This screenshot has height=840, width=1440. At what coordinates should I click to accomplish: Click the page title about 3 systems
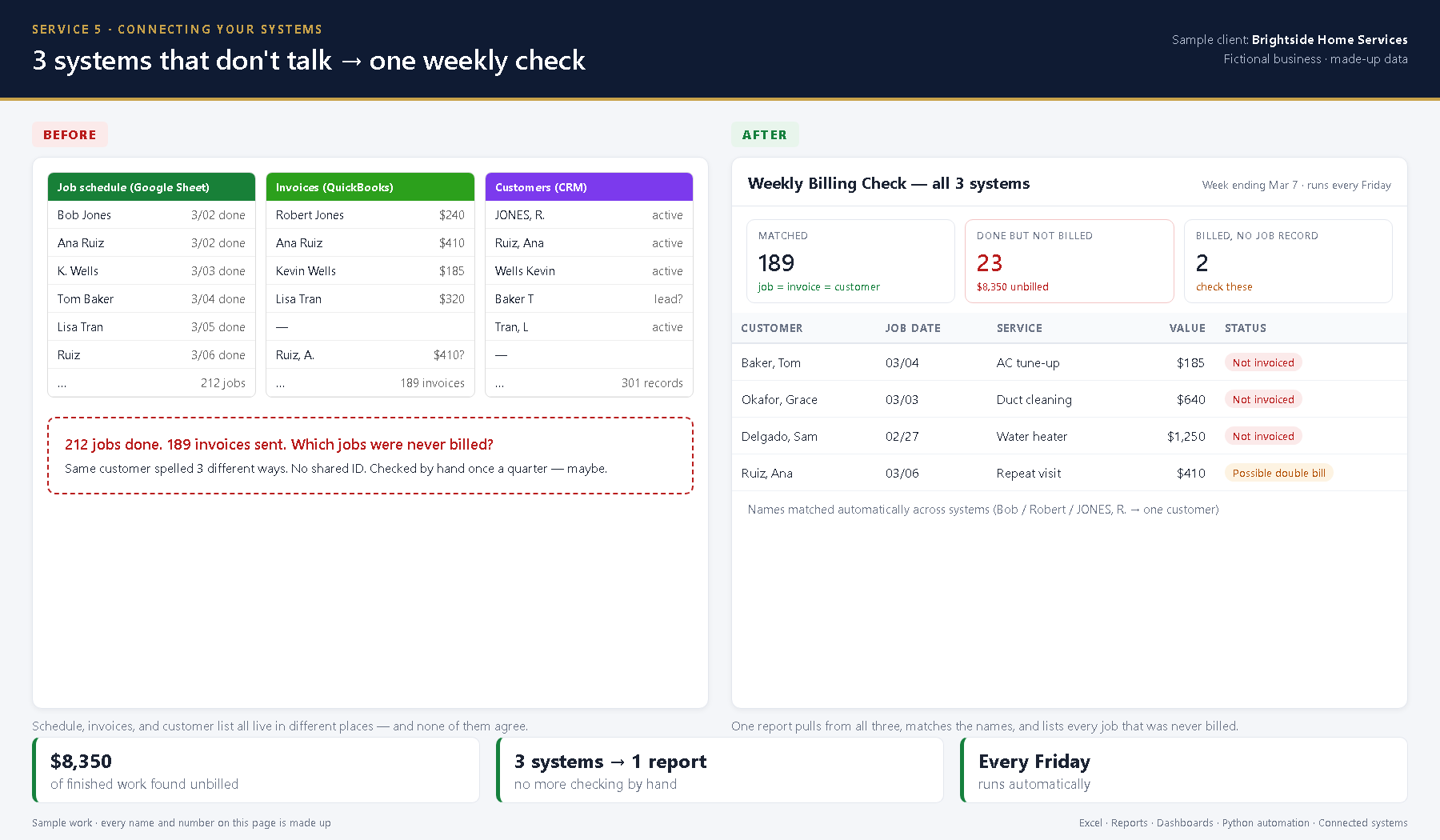309,60
